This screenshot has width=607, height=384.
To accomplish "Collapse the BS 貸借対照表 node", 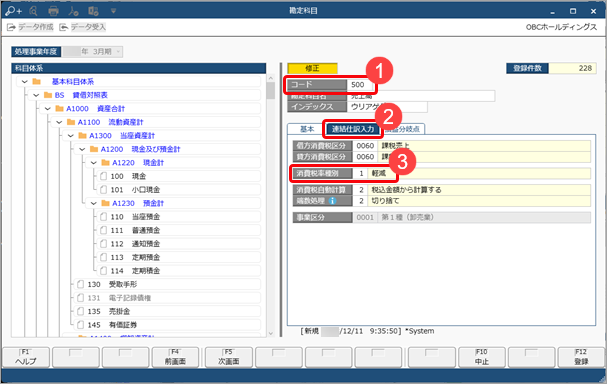I will pos(36,95).
